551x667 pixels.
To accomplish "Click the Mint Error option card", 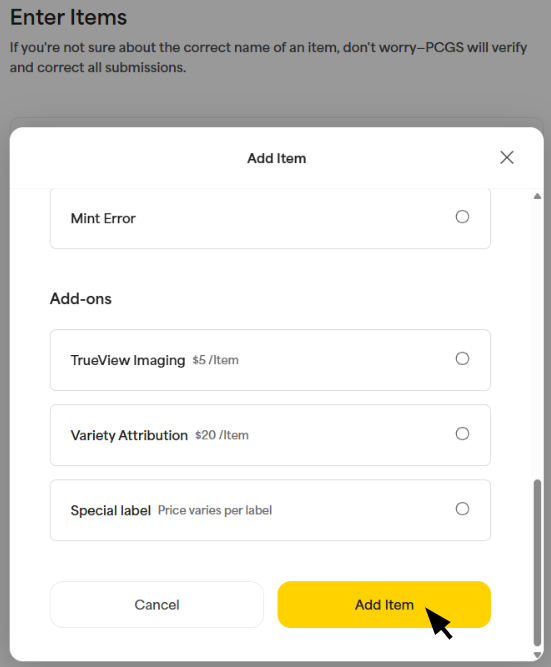I will pos(270,218).
